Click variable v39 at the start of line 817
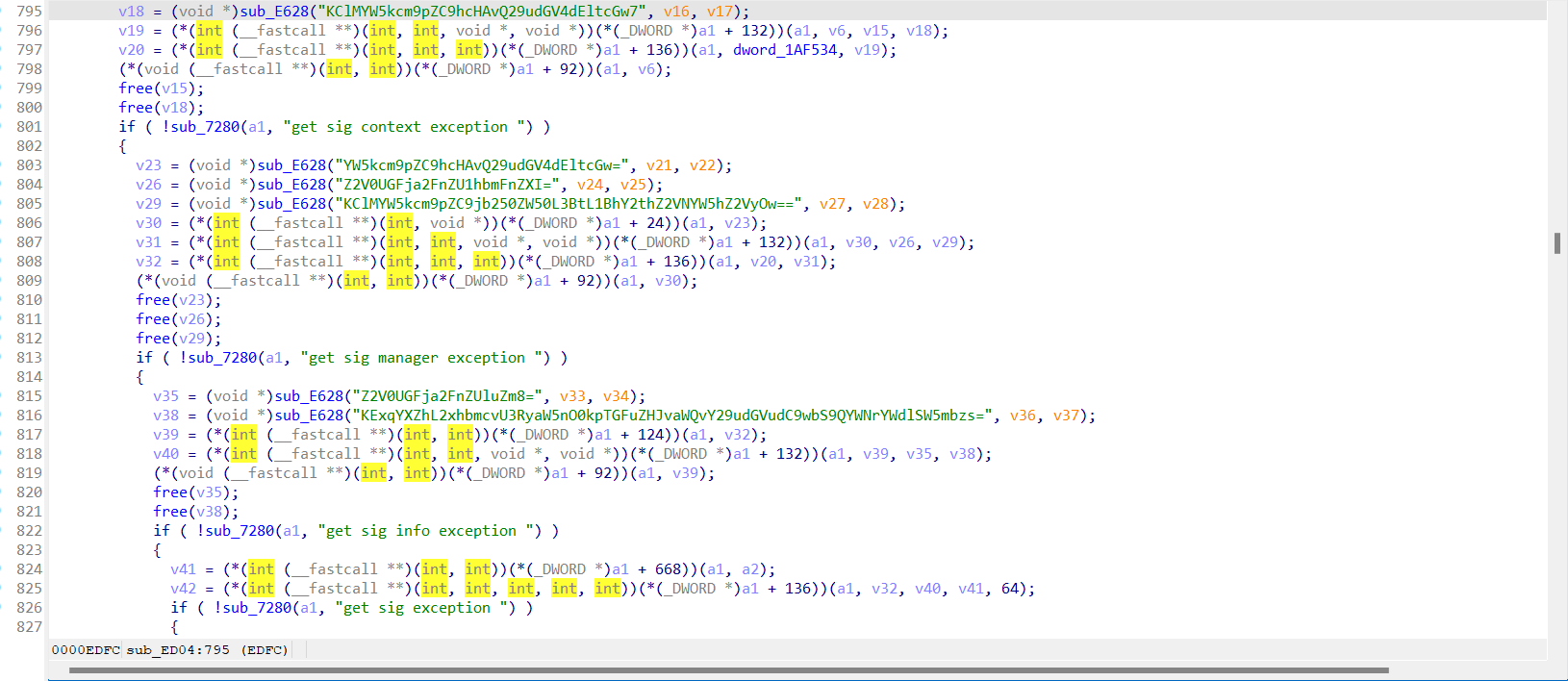 (165, 435)
